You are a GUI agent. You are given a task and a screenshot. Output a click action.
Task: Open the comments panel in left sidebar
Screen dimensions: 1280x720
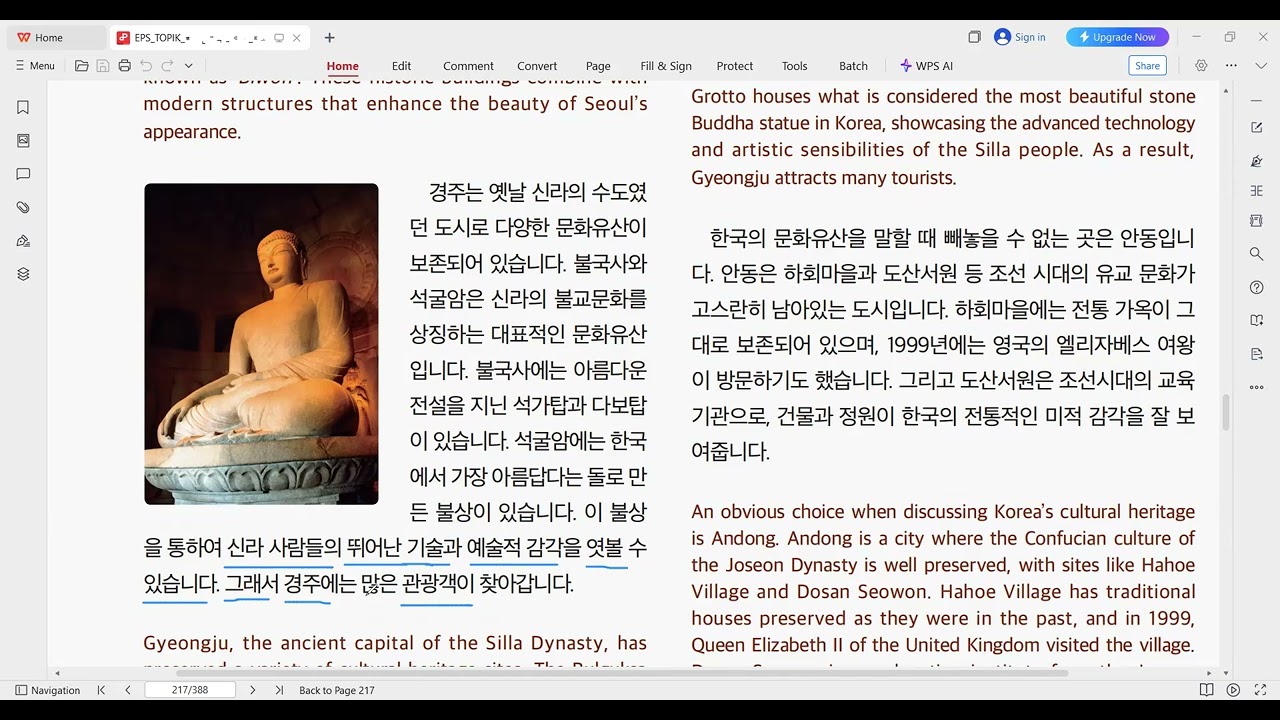click(23, 174)
